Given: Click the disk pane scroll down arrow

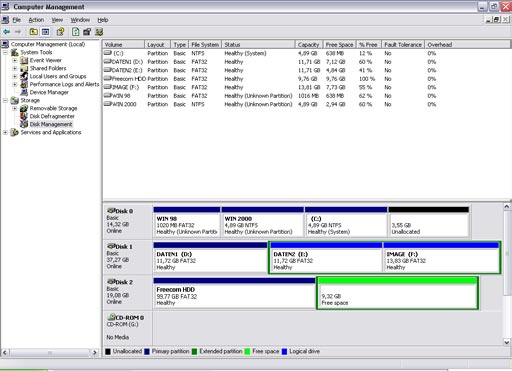Looking at the screenshot, I should pos(507,342).
